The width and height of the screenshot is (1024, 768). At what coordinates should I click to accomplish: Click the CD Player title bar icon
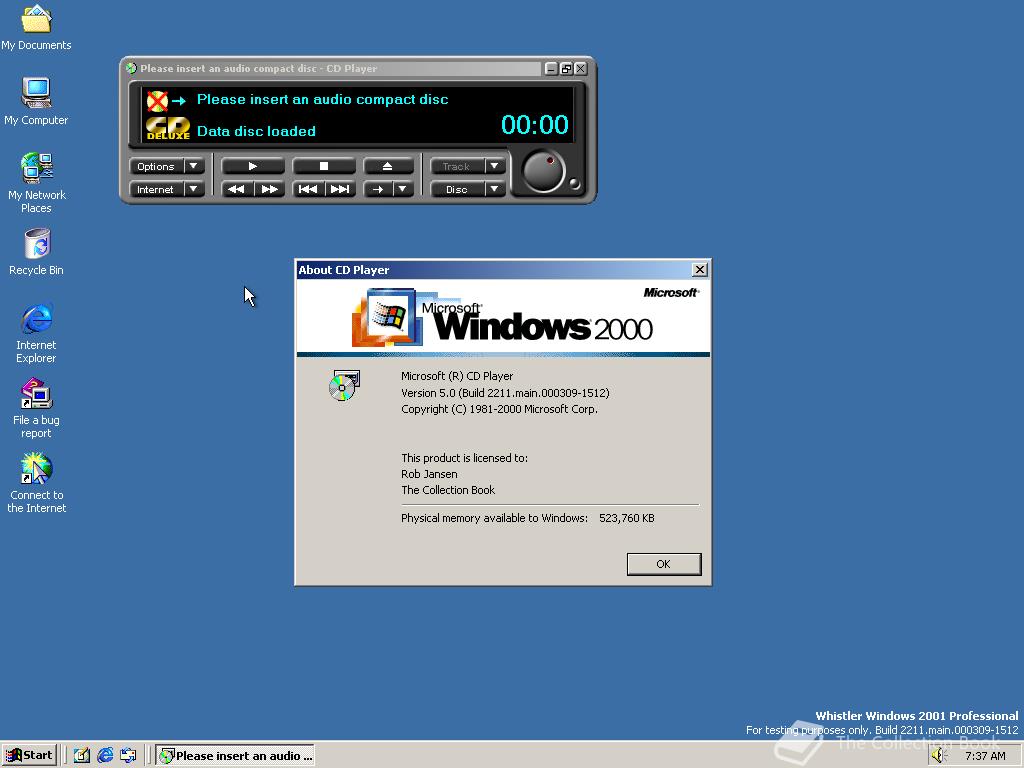coord(131,68)
